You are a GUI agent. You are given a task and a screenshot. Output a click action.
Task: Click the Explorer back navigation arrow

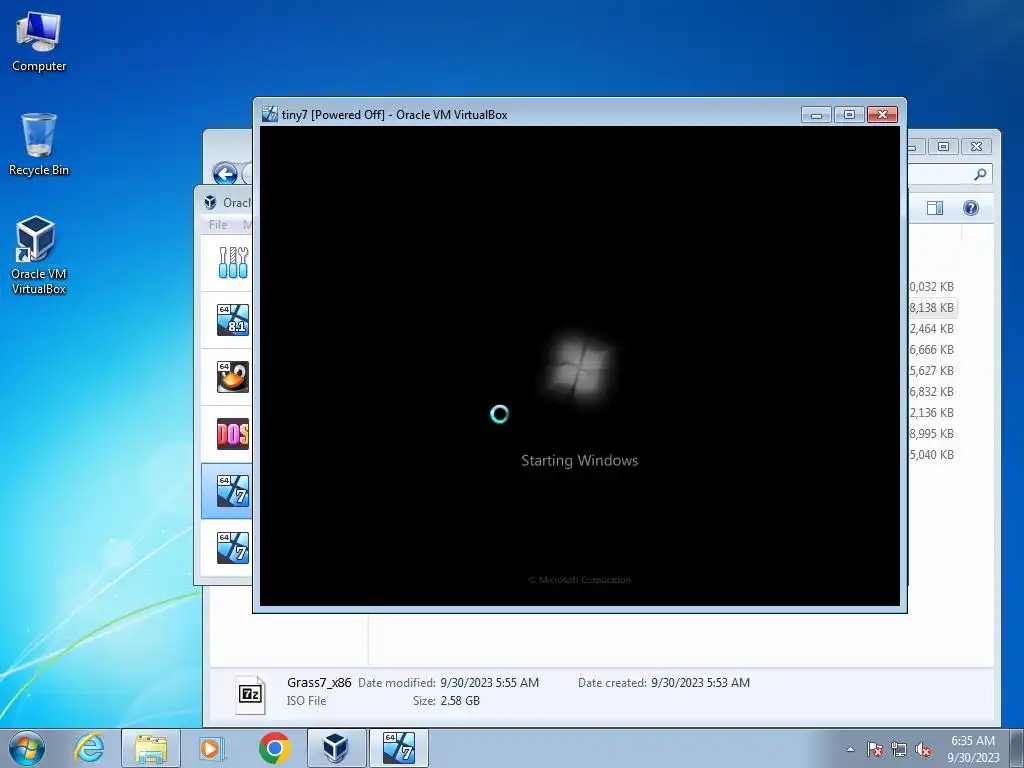click(x=225, y=174)
